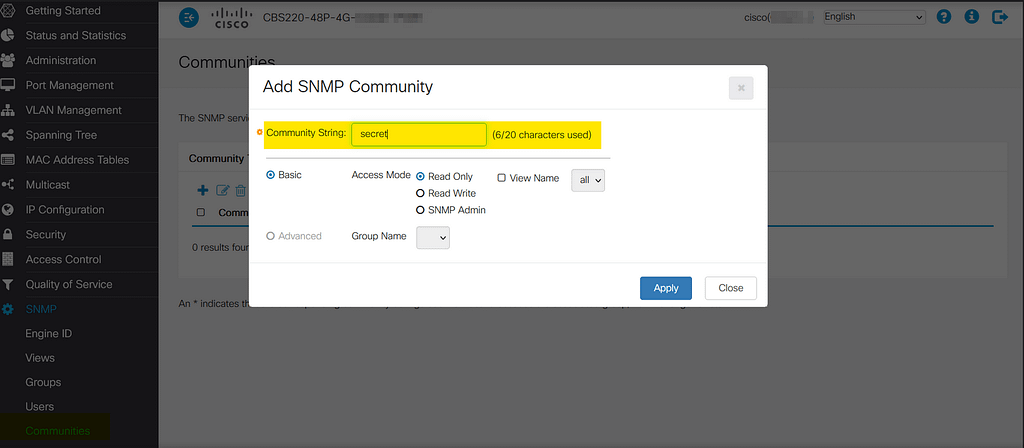Click the help question mark icon
1024x448 pixels.
pyautogui.click(x=944, y=17)
